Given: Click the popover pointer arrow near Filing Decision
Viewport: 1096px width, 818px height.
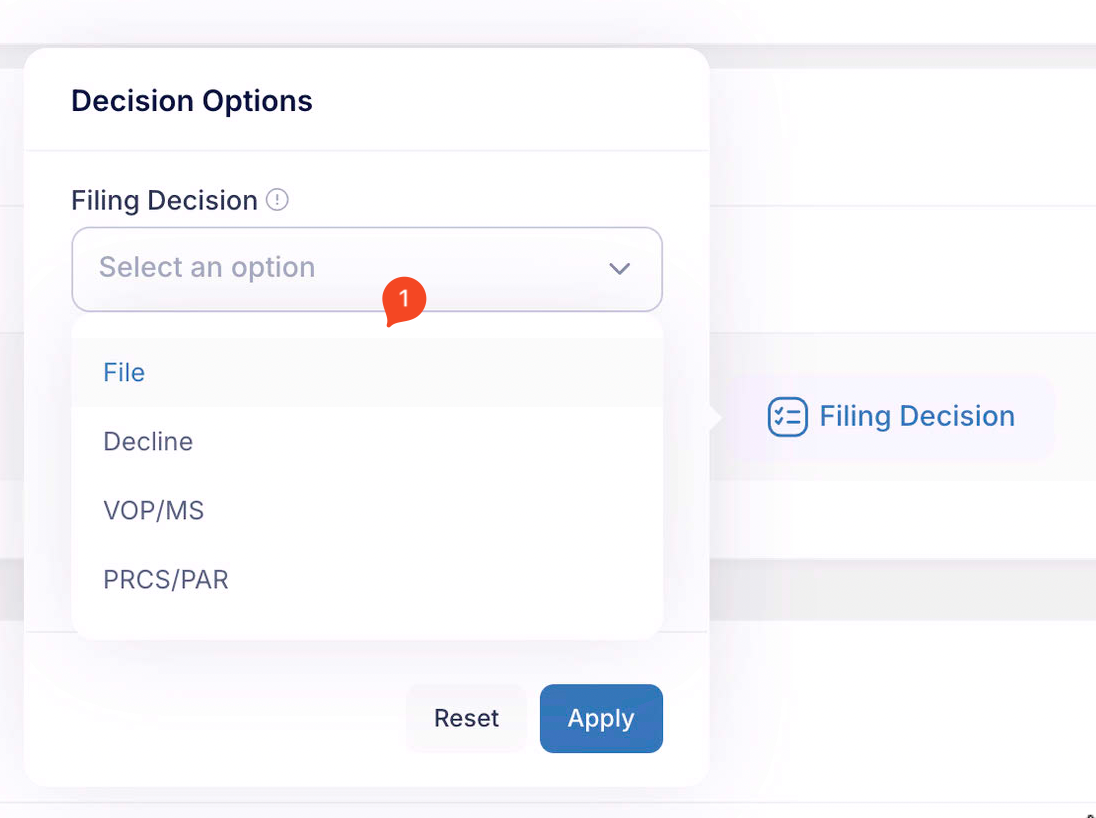Looking at the screenshot, I should tap(715, 417).
